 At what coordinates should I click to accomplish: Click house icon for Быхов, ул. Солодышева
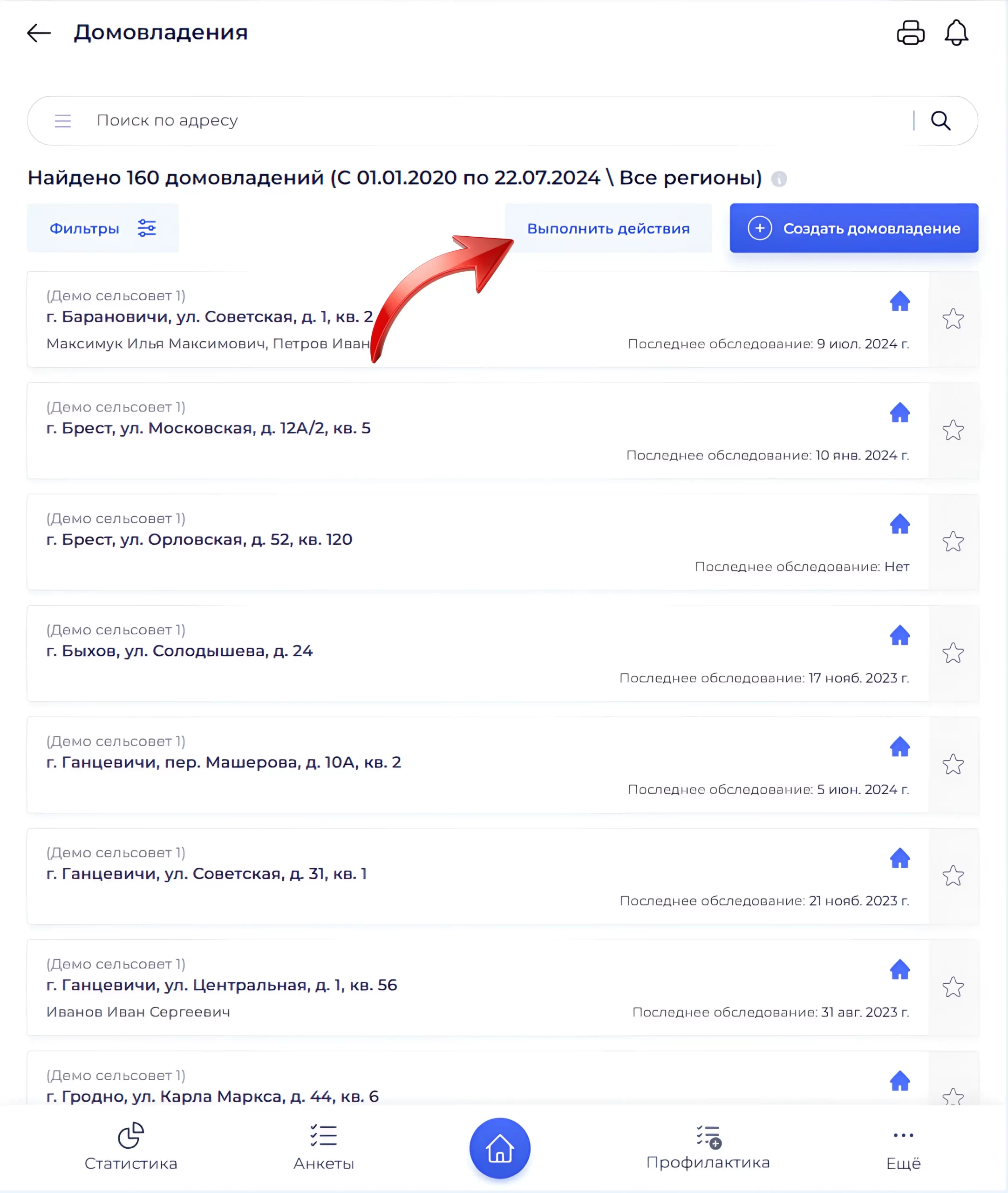click(x=900, y=635)
